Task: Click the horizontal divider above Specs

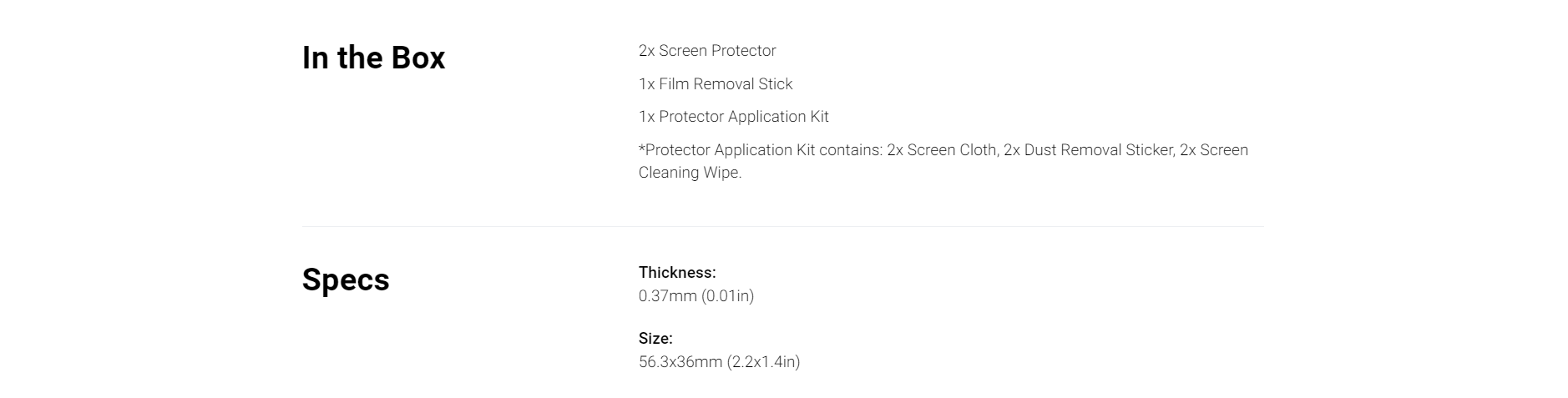Action: tap(783, 226)
